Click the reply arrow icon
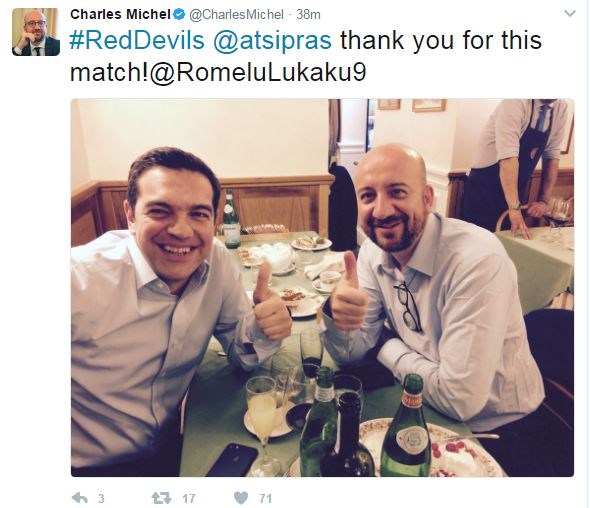590x508 pixels. pyautogui.click(x=79, y=498)
